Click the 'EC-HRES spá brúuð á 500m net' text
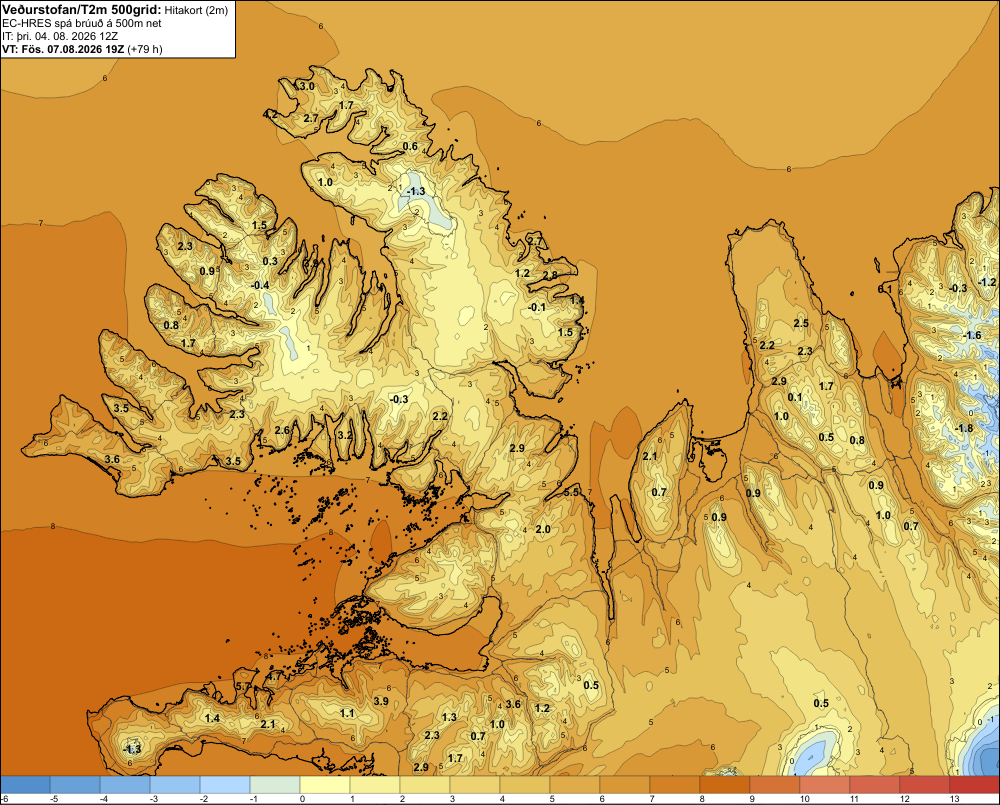The height and width of the screenshot is (805, 1000). point(82,24)
